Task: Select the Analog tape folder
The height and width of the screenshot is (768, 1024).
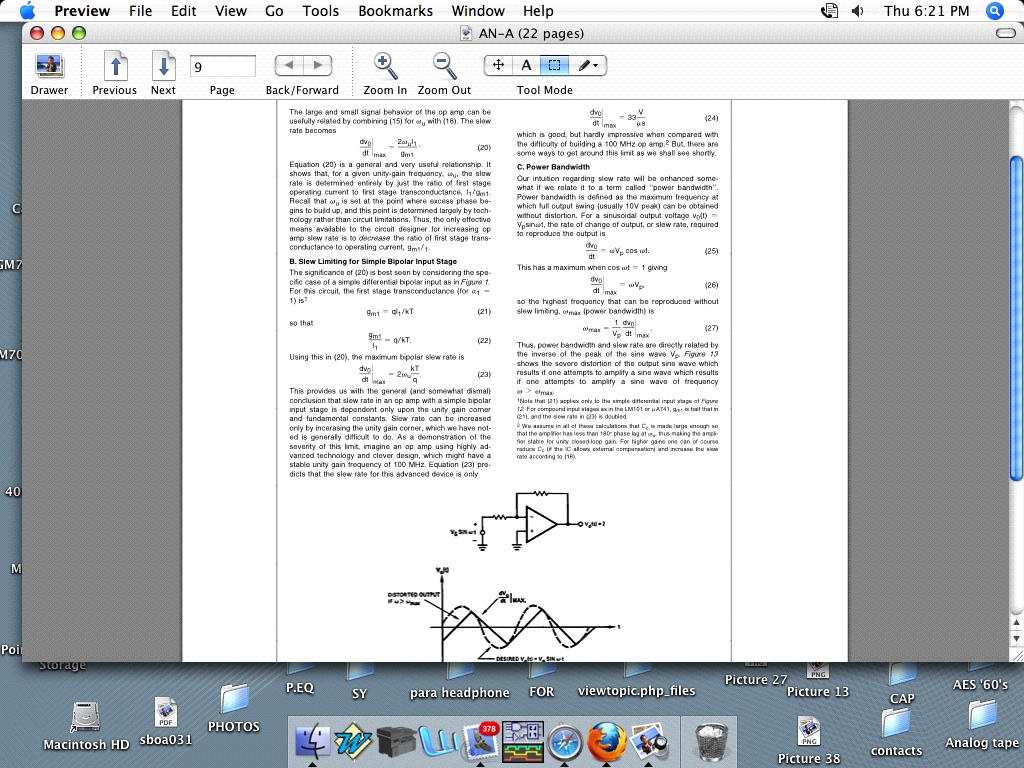Action: point(982,725)
